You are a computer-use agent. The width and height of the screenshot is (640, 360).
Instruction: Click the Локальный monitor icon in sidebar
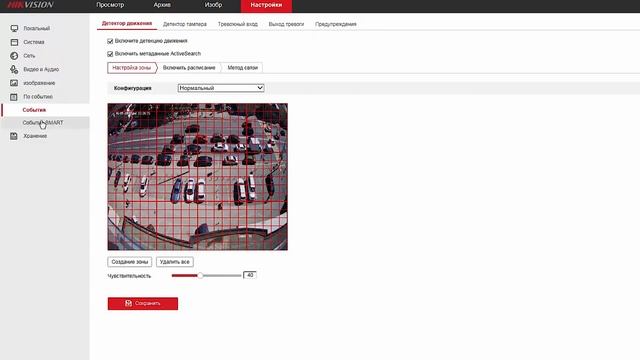pyautogui.click(x=14, y=28)
